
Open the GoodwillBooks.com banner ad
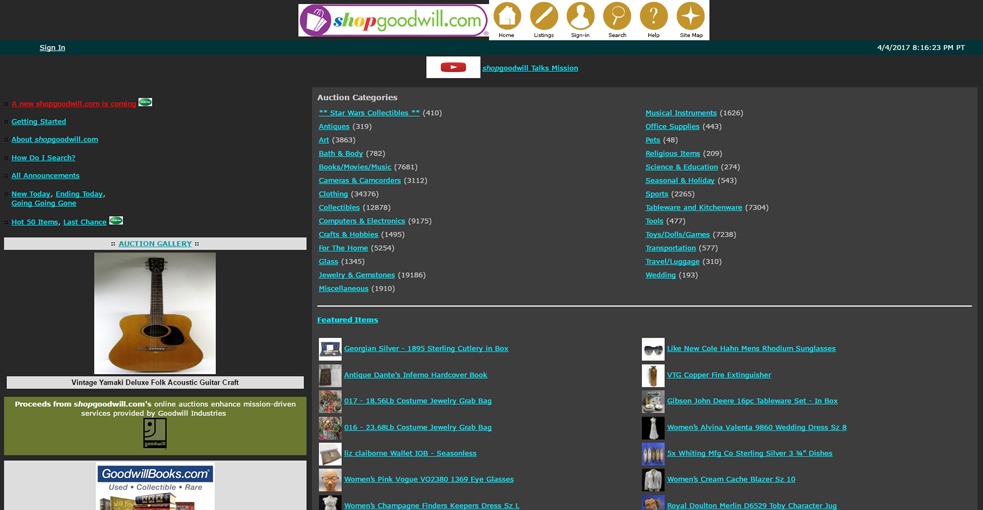155,486
